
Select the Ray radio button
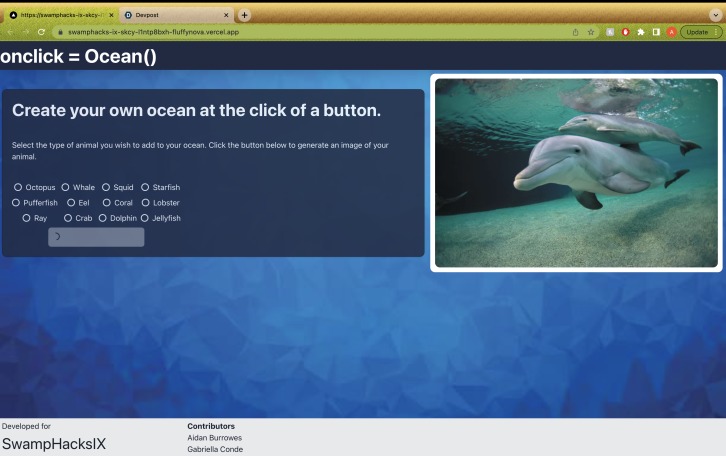point(26,218)
